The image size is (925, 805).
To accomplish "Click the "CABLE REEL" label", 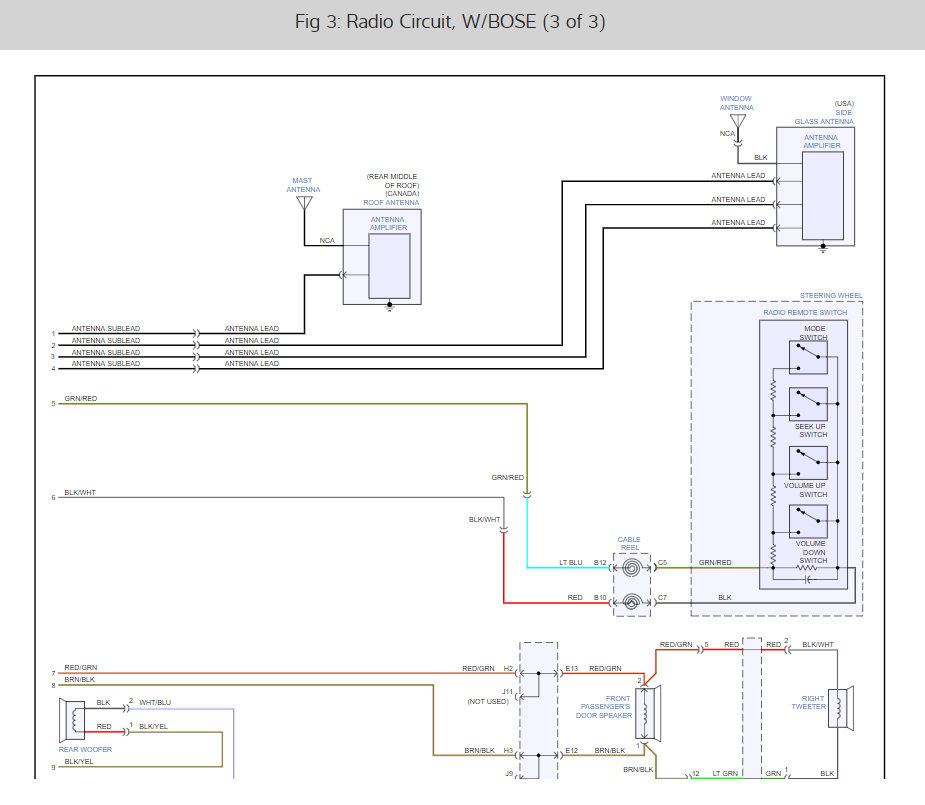I will [629, 544].
